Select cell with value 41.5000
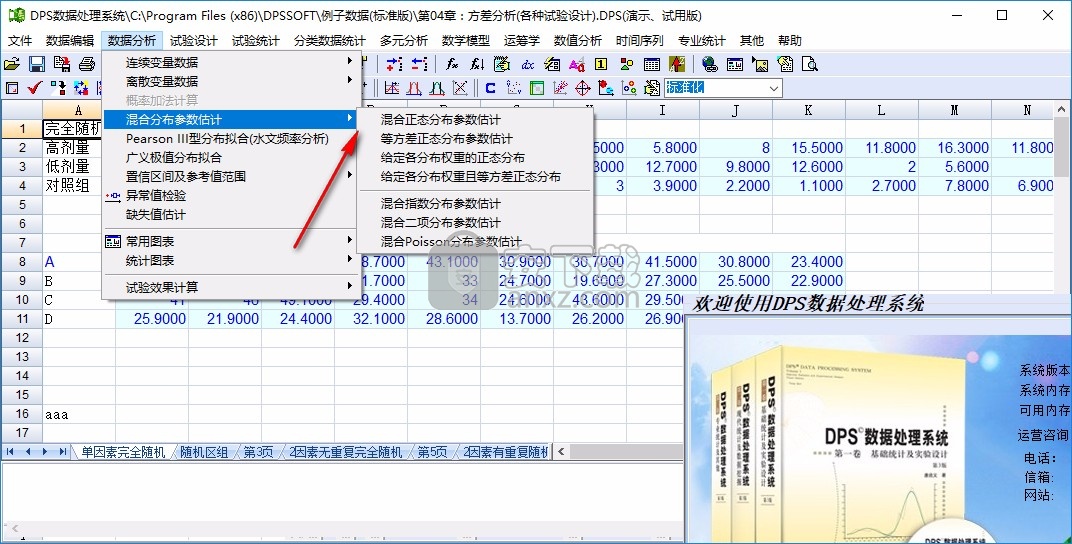 [662, 262]
